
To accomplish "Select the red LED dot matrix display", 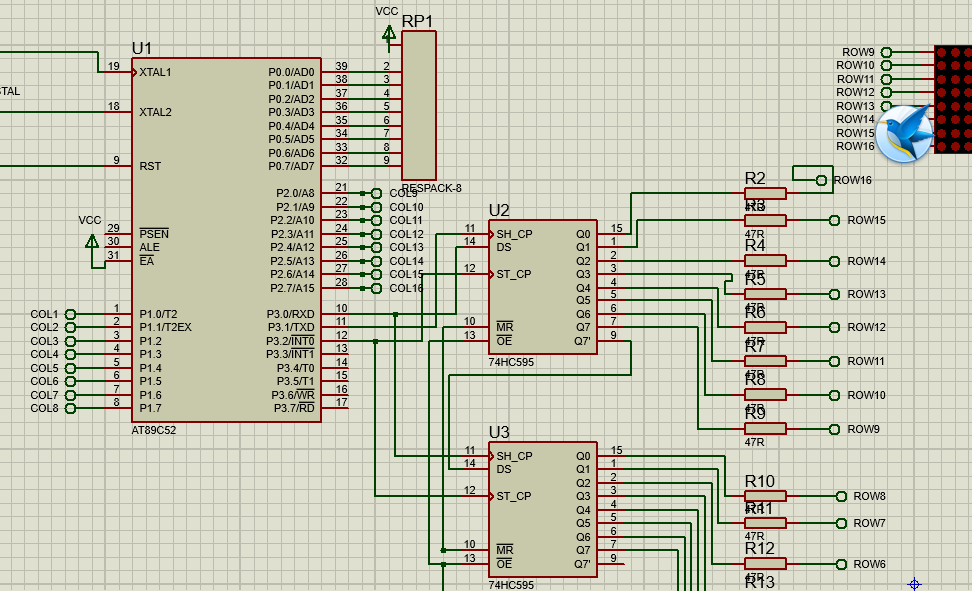I will [953, 99].
